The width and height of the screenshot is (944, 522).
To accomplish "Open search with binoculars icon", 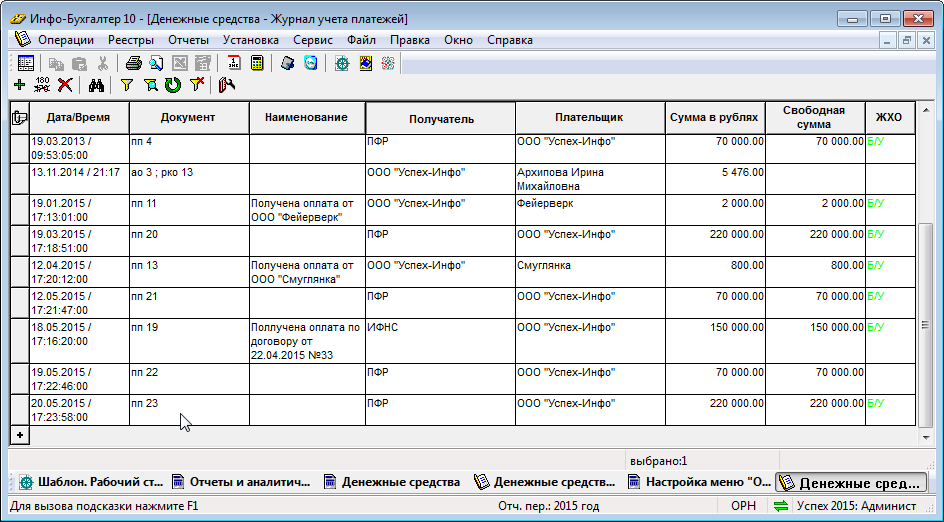I will coord(96,85).
